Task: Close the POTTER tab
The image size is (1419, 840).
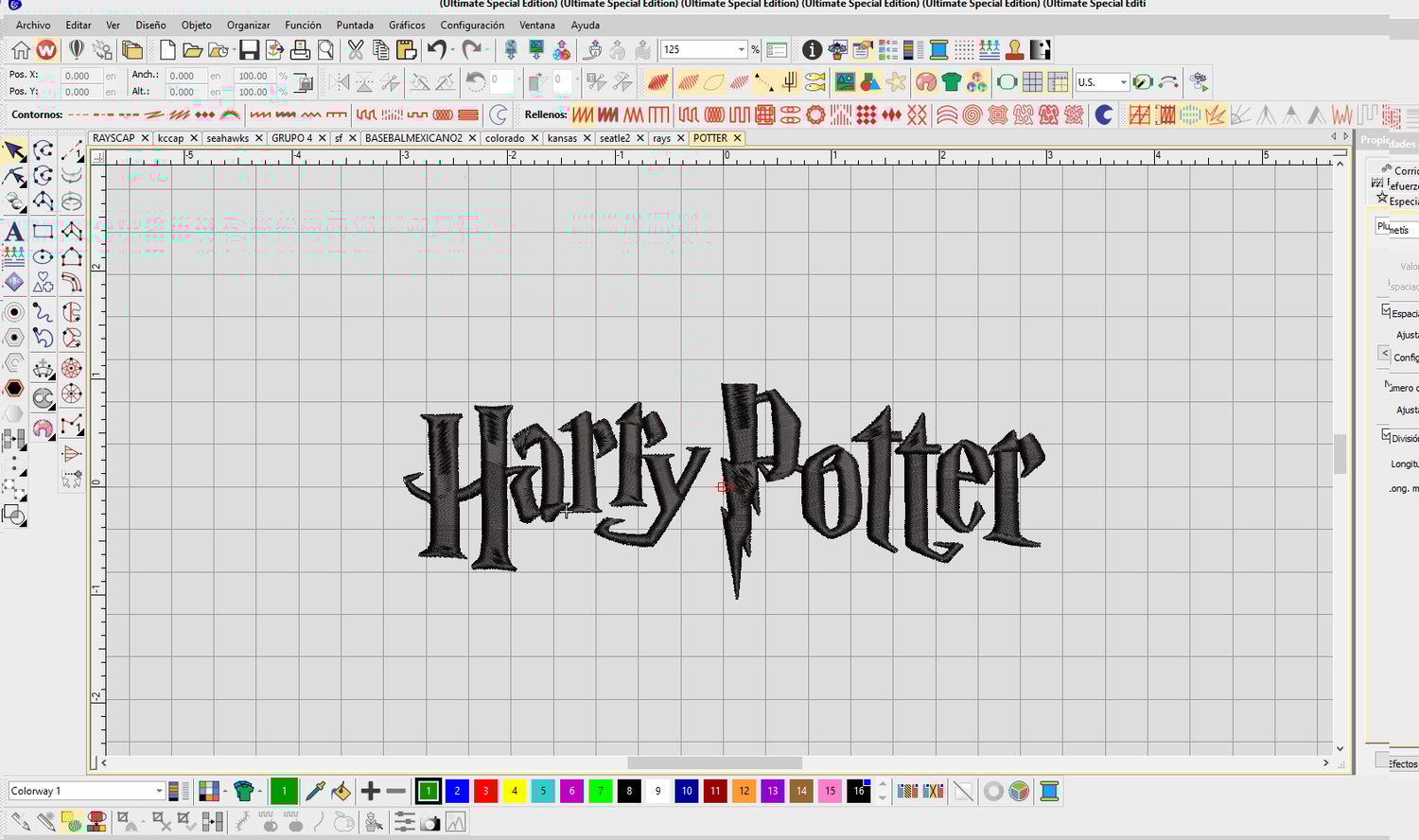Action: coord(737,138)
